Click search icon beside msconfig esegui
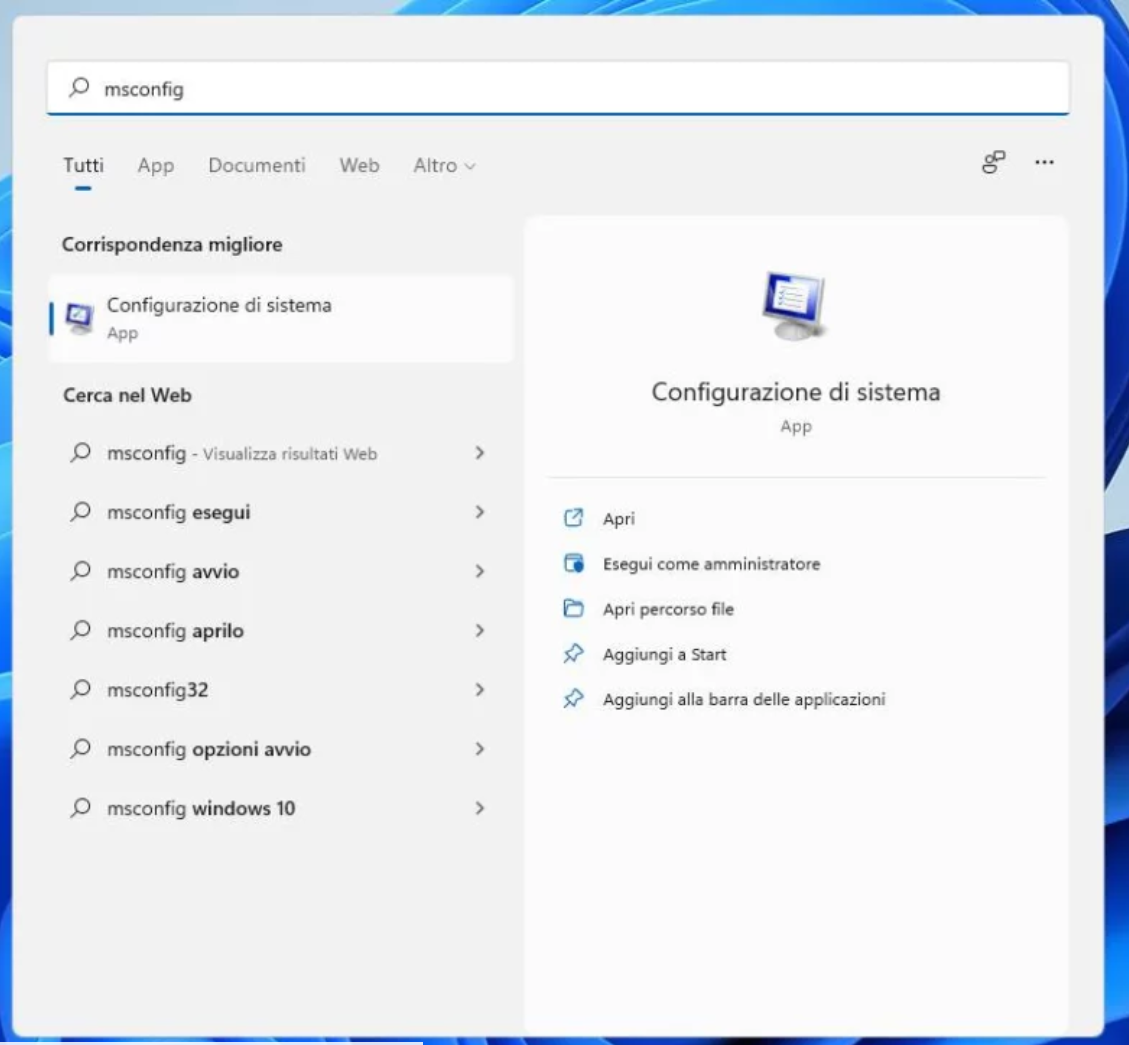Image resolution: width=1129 pixels, height=1045 pixels. [x=81, y=512]
